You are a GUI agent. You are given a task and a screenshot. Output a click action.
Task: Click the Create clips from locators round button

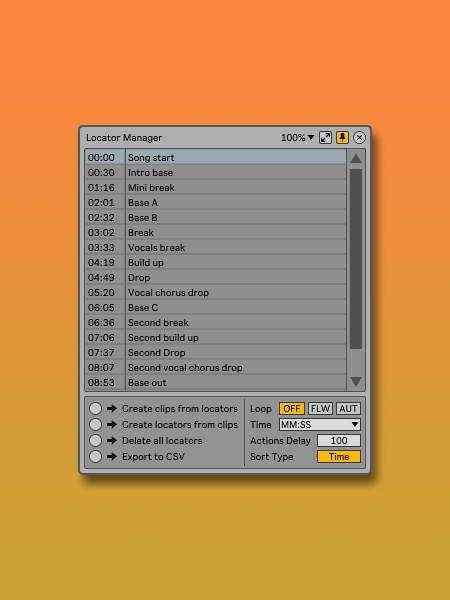click(x=95, y=408)
